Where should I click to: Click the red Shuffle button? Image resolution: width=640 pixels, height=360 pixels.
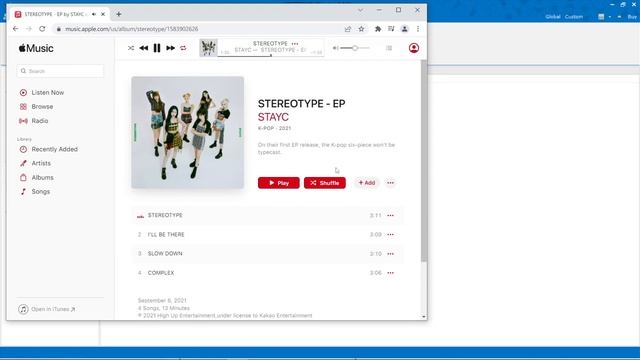(x=325, y=183)
